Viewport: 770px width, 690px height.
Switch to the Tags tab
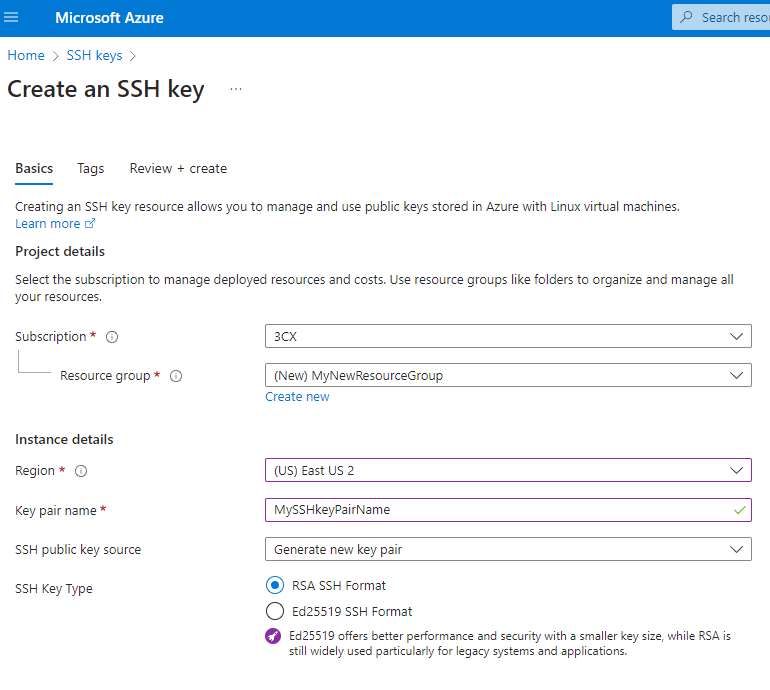click(x=91, y=169)
